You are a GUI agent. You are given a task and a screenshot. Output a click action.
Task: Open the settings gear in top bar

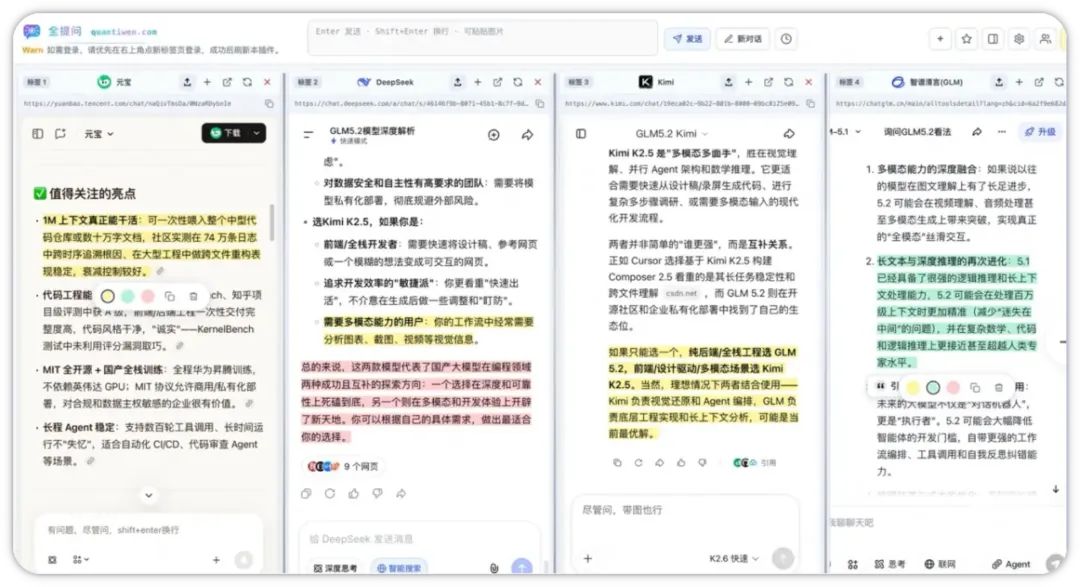coord(1019,39)
